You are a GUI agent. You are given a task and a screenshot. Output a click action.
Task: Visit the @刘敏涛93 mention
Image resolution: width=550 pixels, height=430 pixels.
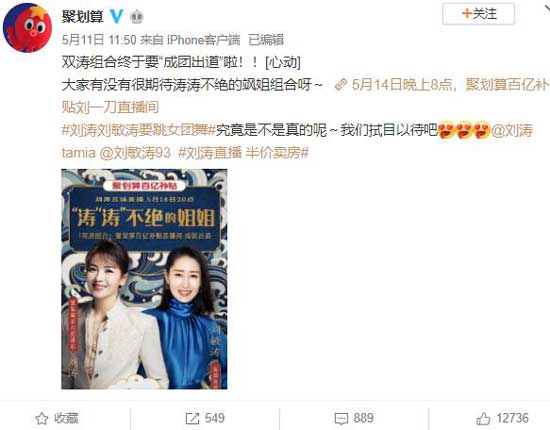point(135,153)
